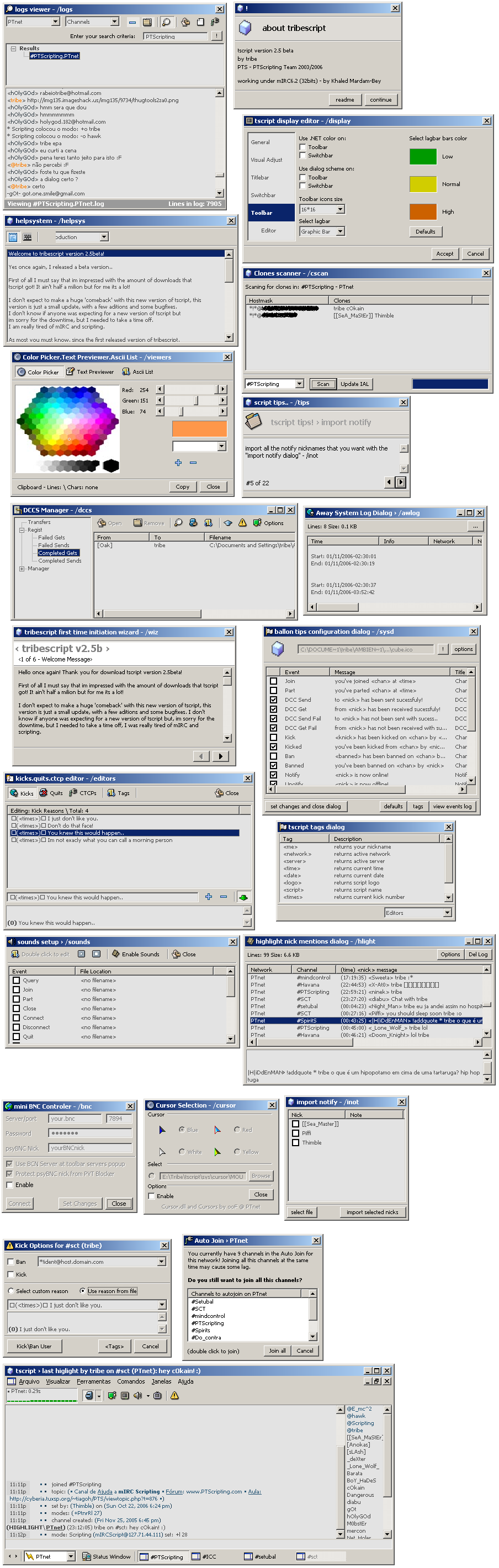Toggle the Kicked event checkbox in balloon tips
Image resolution: width=499 pixels, height=1568 pixels.
pos(273,747)
